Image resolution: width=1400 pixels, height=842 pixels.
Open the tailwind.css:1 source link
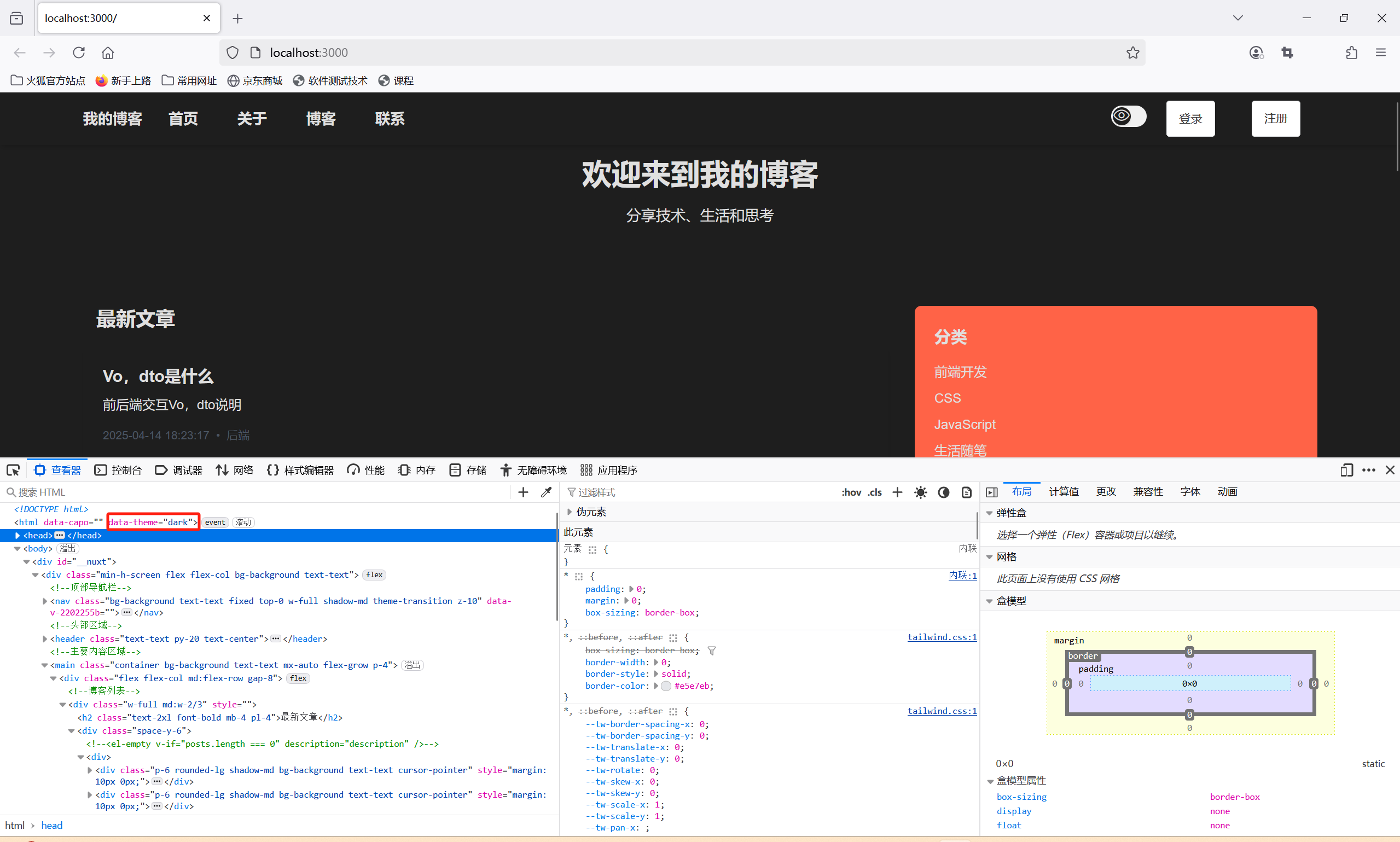pos(942,637)
